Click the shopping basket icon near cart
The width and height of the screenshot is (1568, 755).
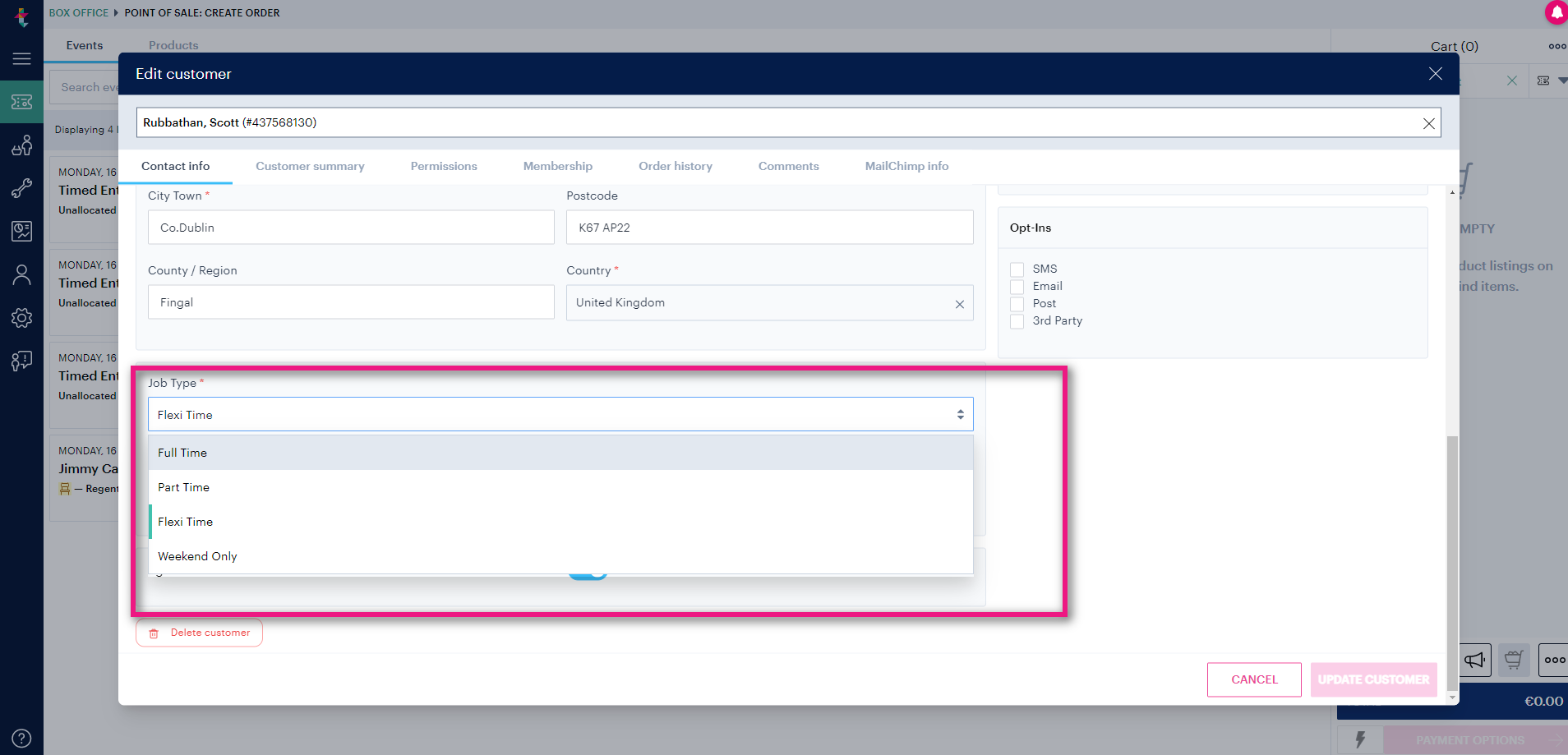pos(1514,660)
